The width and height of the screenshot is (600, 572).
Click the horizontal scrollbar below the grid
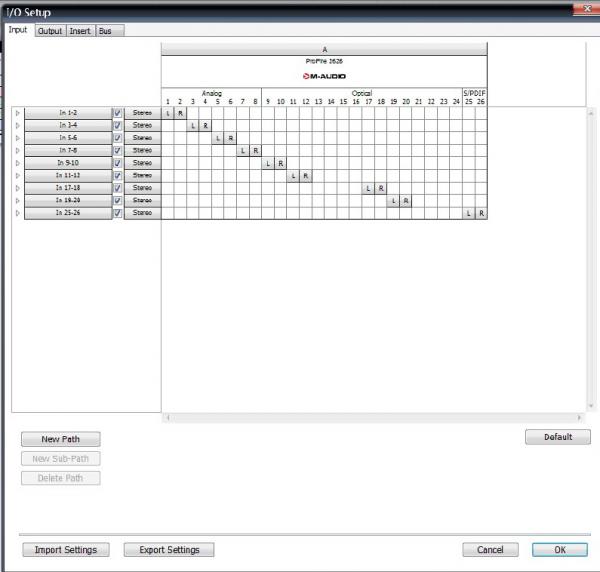pos(370,417)
